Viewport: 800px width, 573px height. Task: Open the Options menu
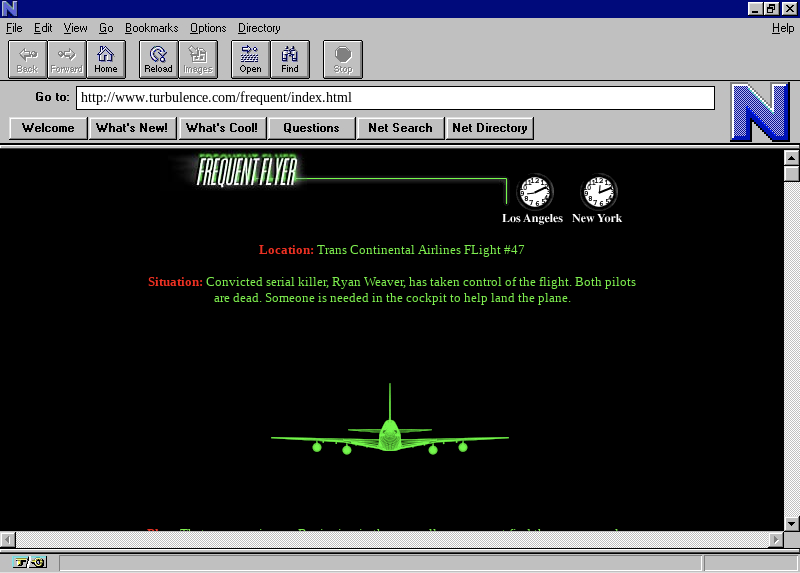click(x=208, y=28)
